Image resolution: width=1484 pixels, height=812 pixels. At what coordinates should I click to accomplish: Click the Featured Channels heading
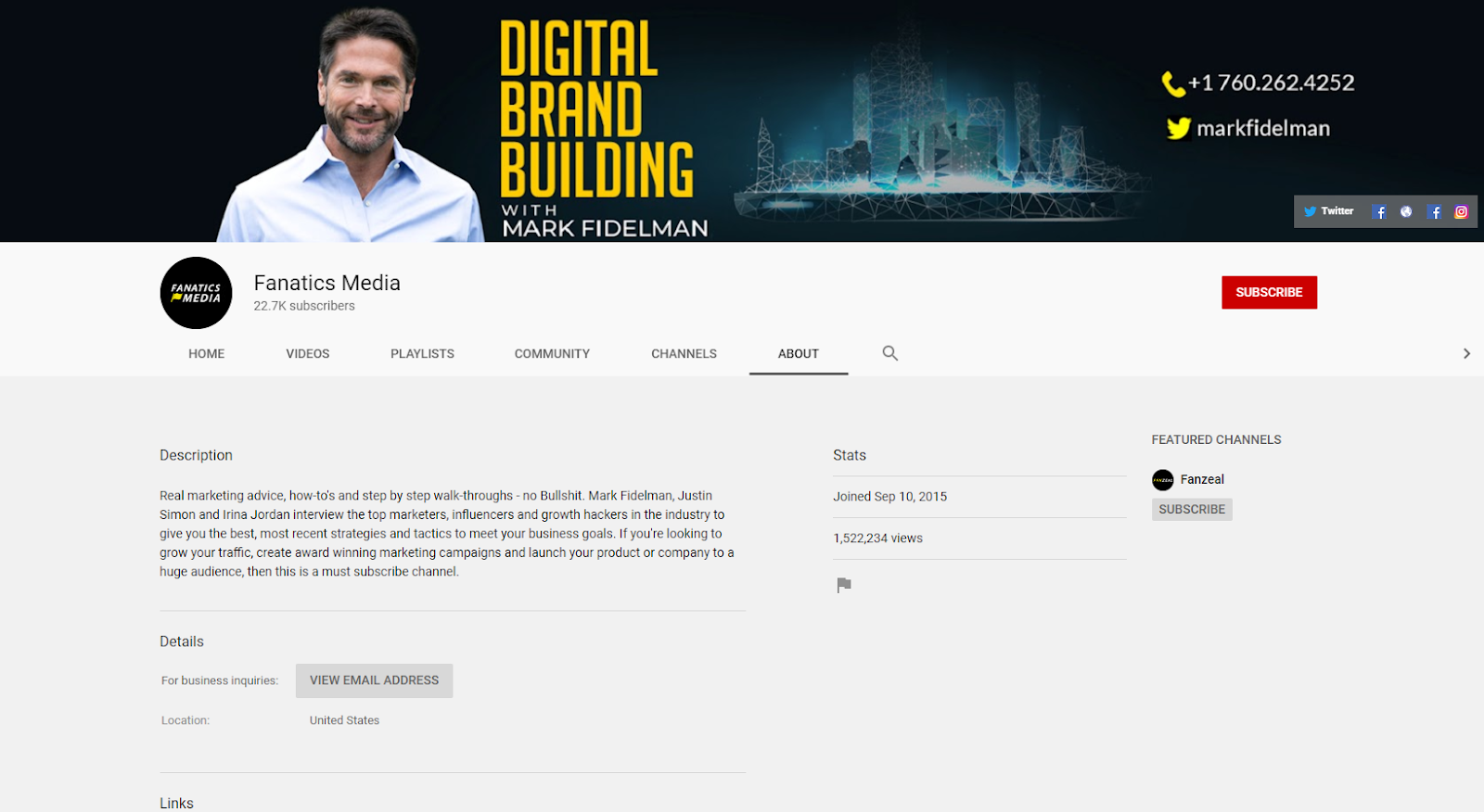click(1216, 439)
